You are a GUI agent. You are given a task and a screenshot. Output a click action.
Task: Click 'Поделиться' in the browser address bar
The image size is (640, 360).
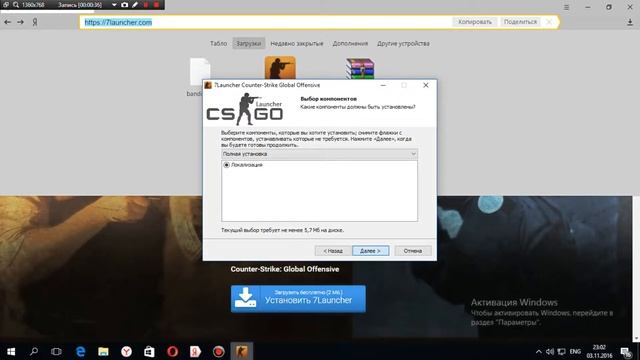click(520, 22)
